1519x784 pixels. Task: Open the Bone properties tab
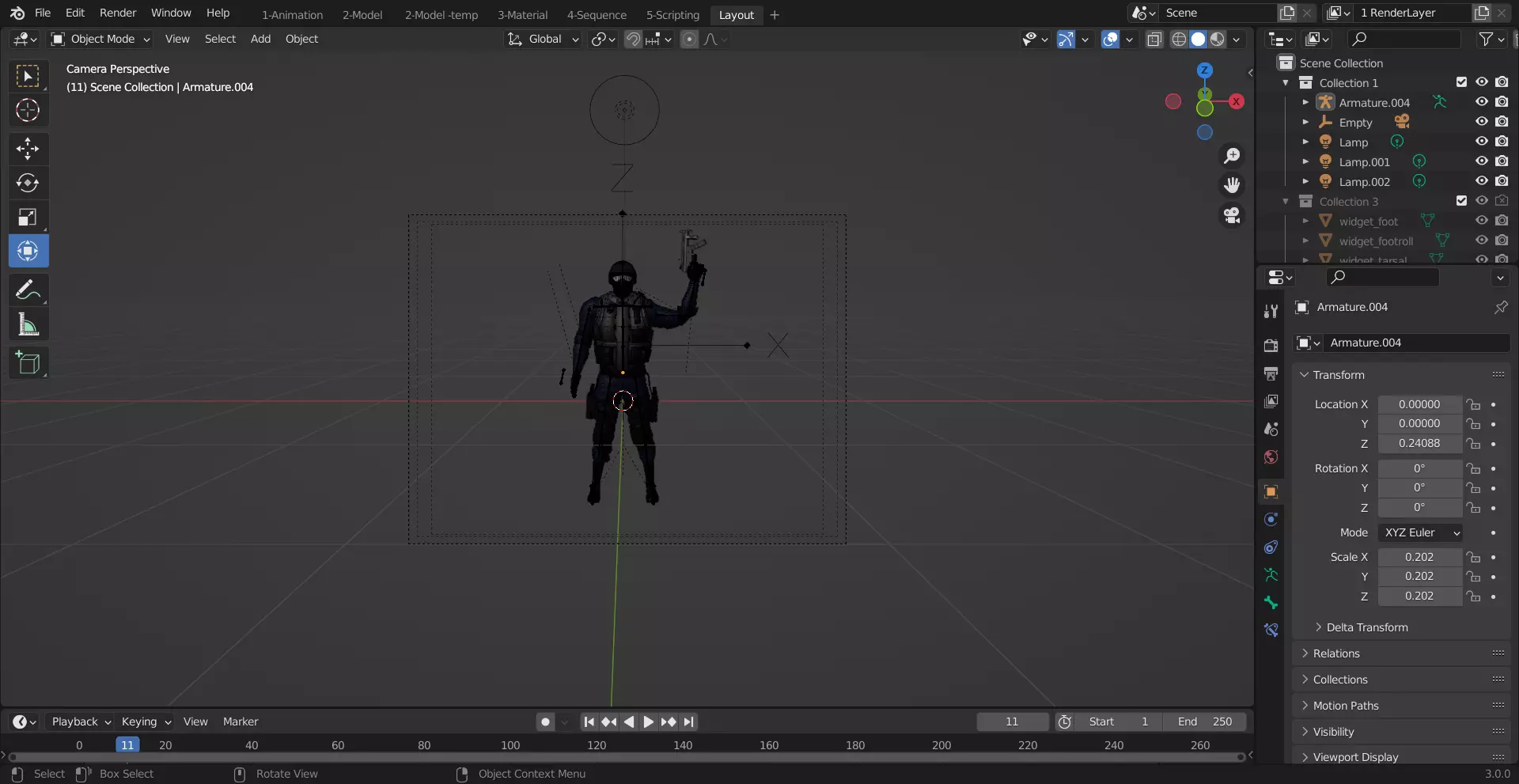click(x=1271, y=602)
